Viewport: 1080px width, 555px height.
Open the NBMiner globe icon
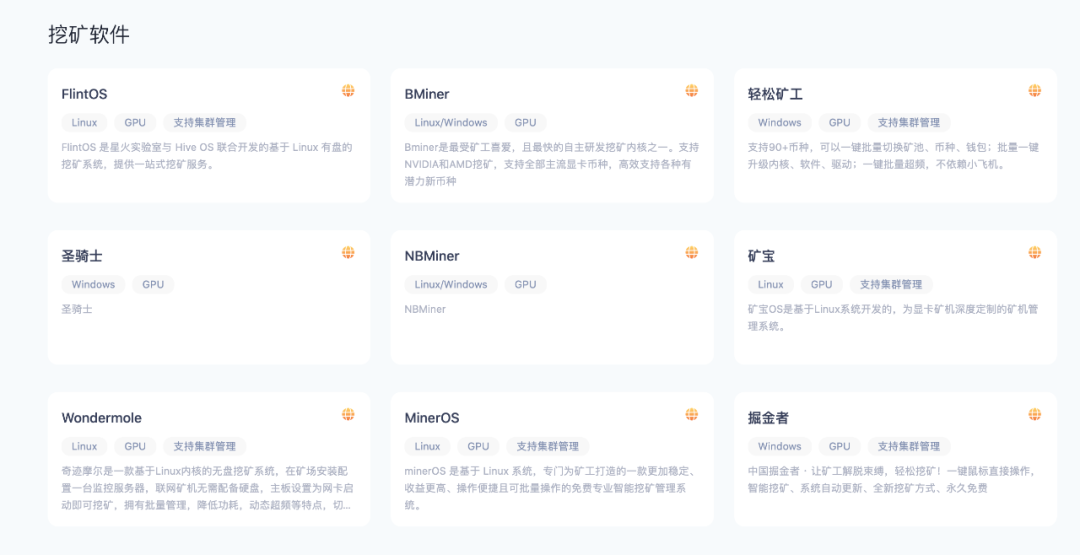point(692,253)
